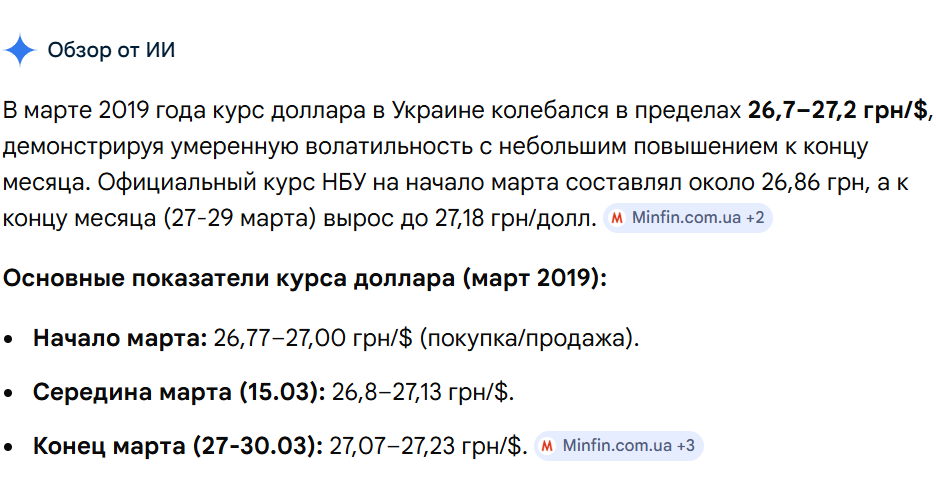Select the bold Конец марта (27-30.03) label
The width and height of the screenshot is (936, 488).
pyautogui.click(x=177, y=446)
